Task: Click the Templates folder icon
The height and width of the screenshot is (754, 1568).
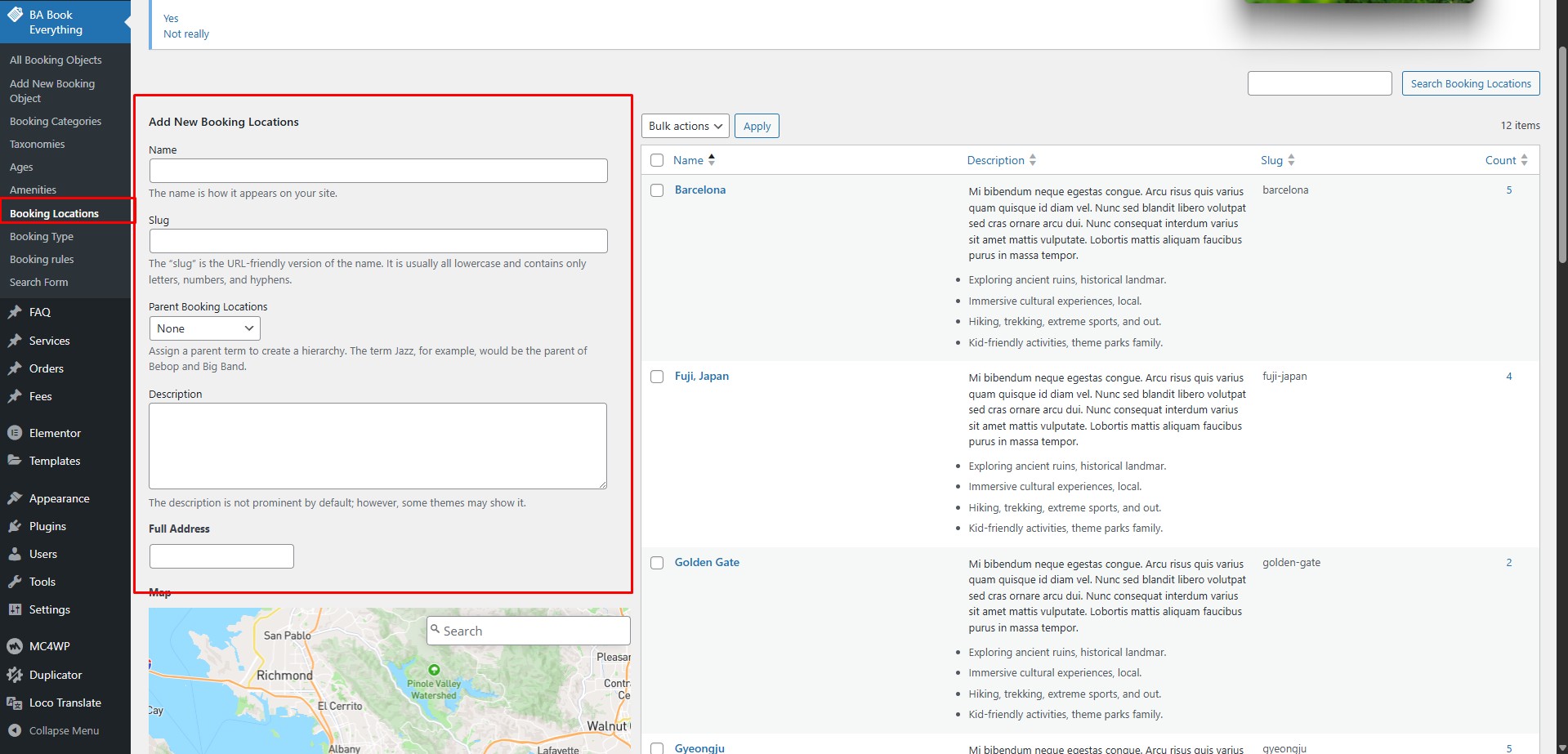Action: [15, 461]
